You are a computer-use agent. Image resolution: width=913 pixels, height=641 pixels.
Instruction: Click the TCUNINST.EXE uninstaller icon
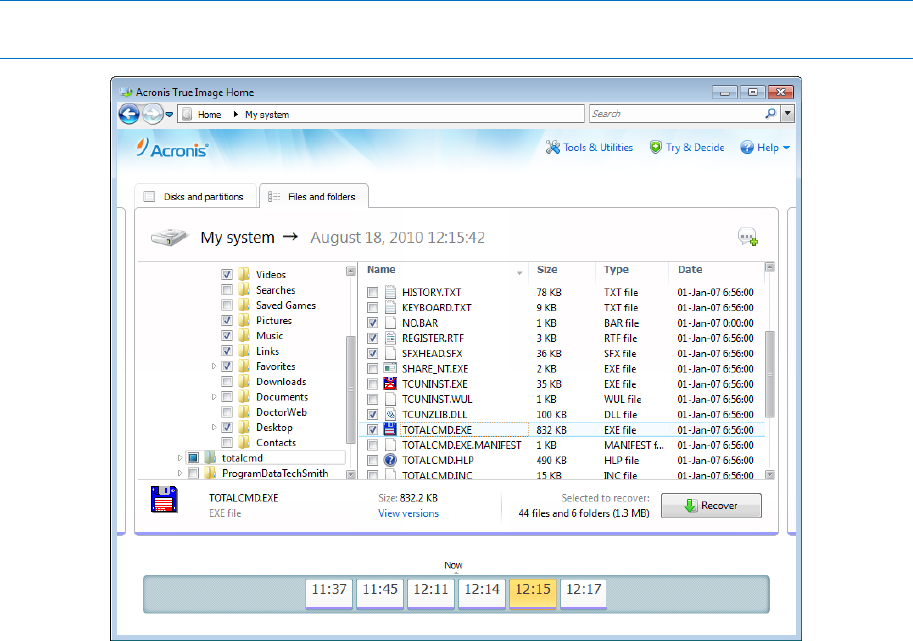[390, 384]
